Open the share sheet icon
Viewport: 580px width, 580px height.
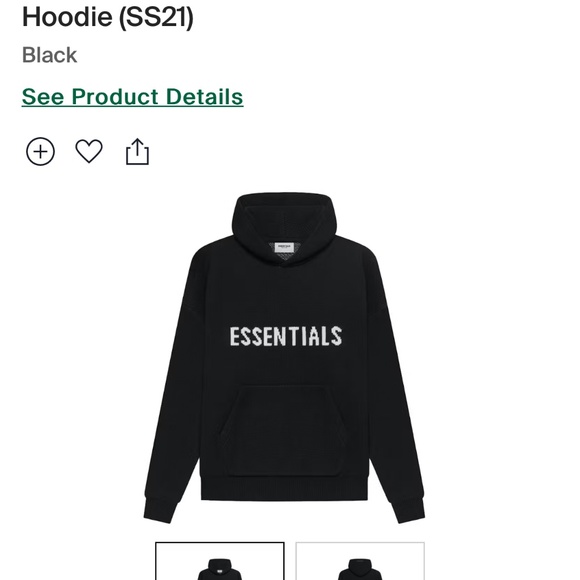coord(137,151)
